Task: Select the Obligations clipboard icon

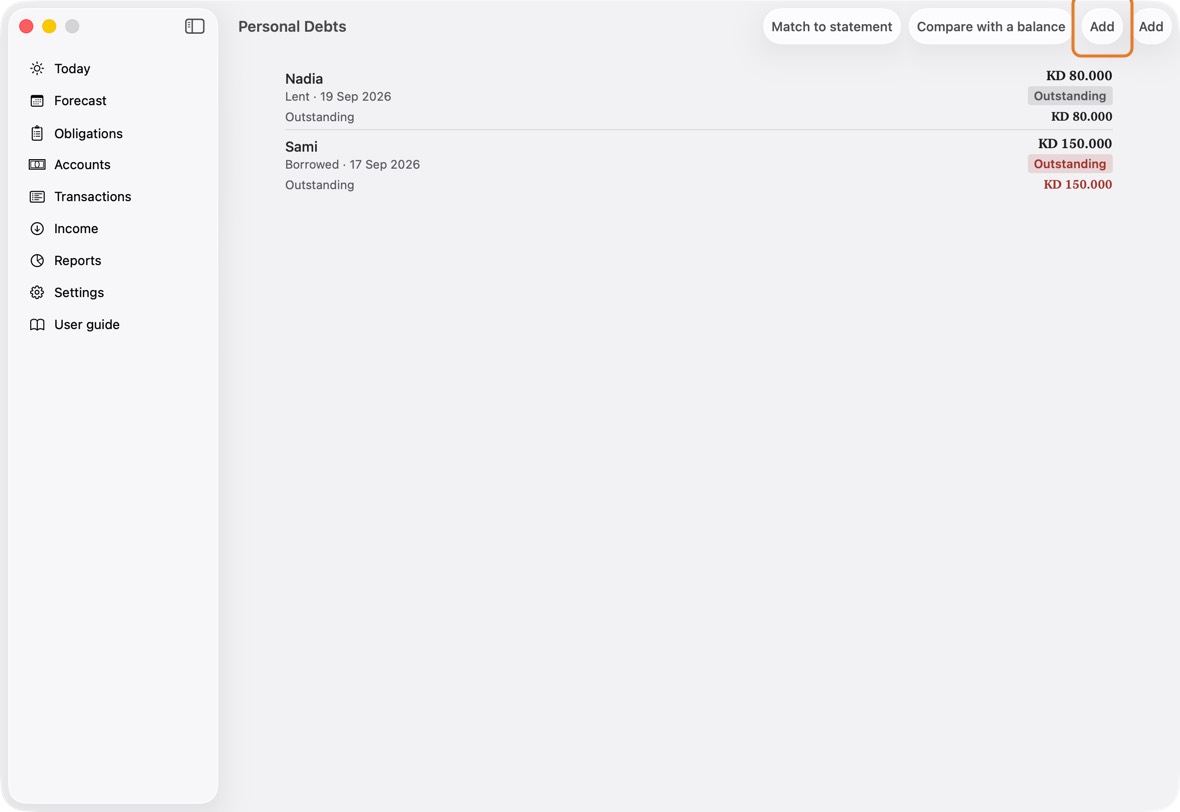Action: point(37,133)
